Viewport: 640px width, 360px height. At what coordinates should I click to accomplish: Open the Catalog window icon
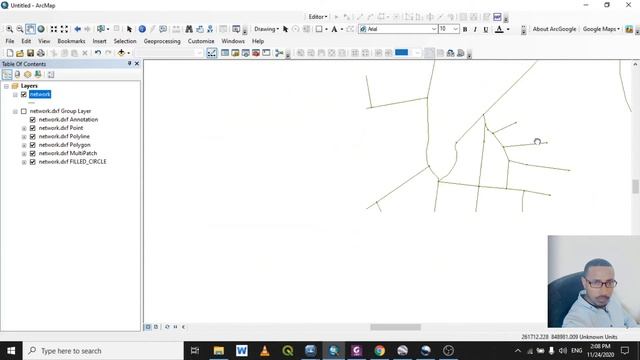[x=235, y=53]
